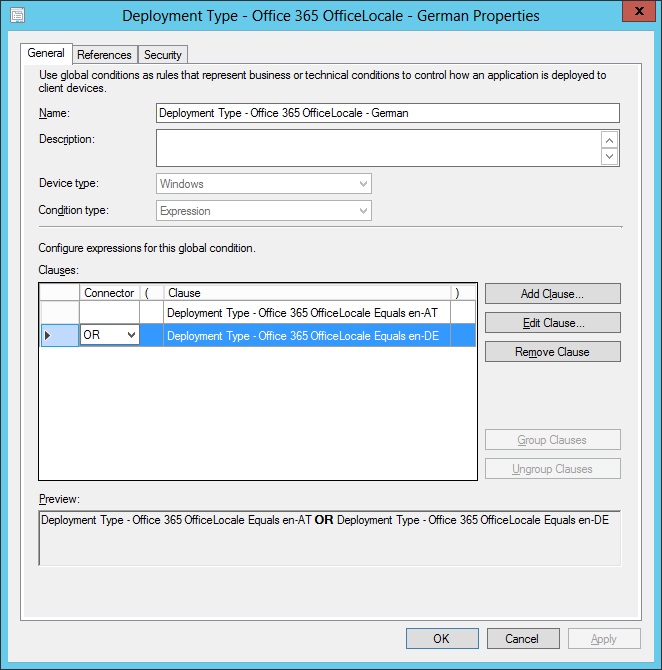Click the dialog title bar document icon

pos(17,16)
